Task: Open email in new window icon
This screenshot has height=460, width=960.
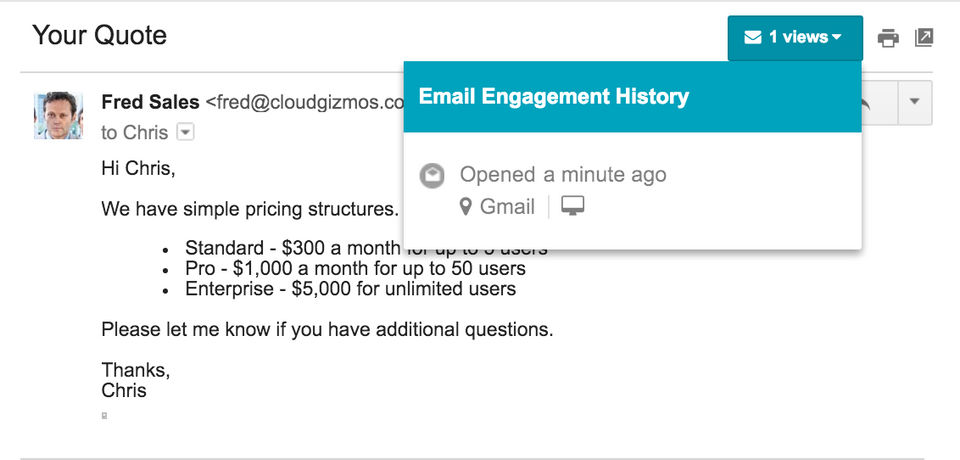Action: [x=925, y=38]
